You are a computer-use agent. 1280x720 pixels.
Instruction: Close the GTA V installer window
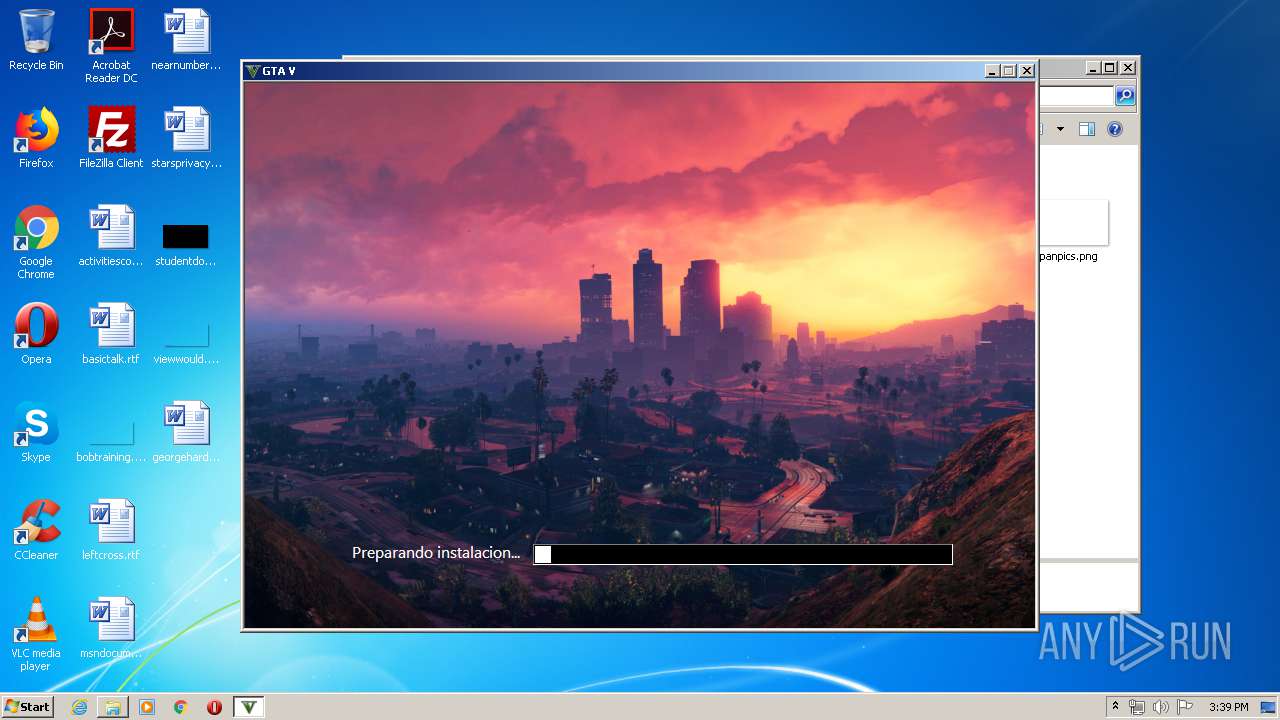click(x=1026, y=71)
